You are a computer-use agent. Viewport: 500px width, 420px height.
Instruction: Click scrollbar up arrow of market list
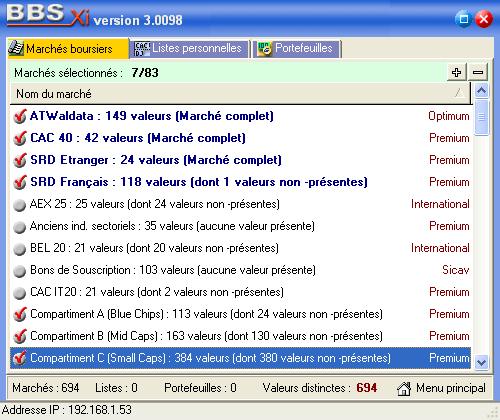pos(482,91)
